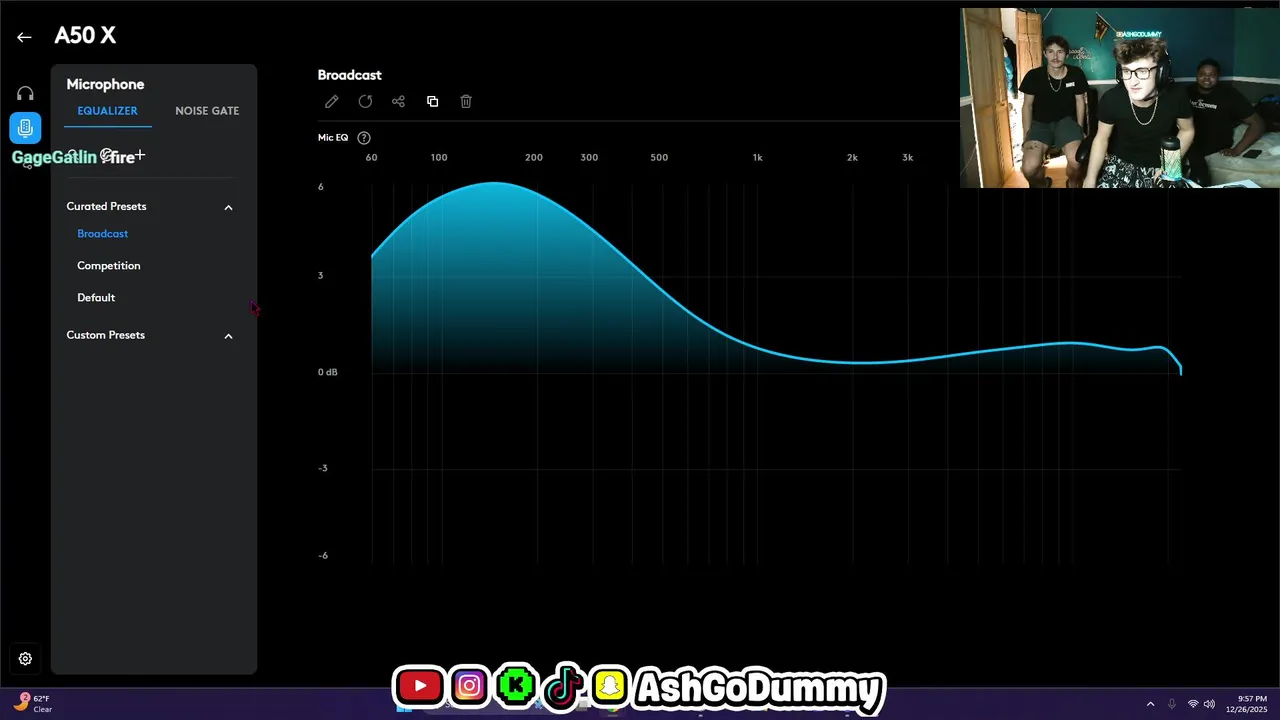
Task: Click the 200 frequency label
Action: click(x=534, y=158)
